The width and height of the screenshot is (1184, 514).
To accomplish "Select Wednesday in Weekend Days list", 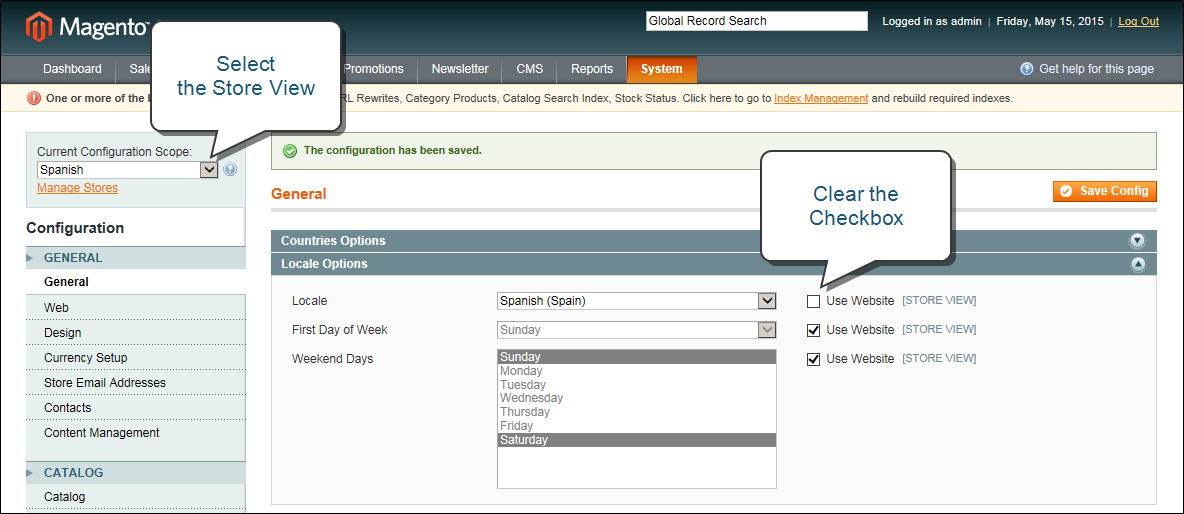I will coord(637,398).
